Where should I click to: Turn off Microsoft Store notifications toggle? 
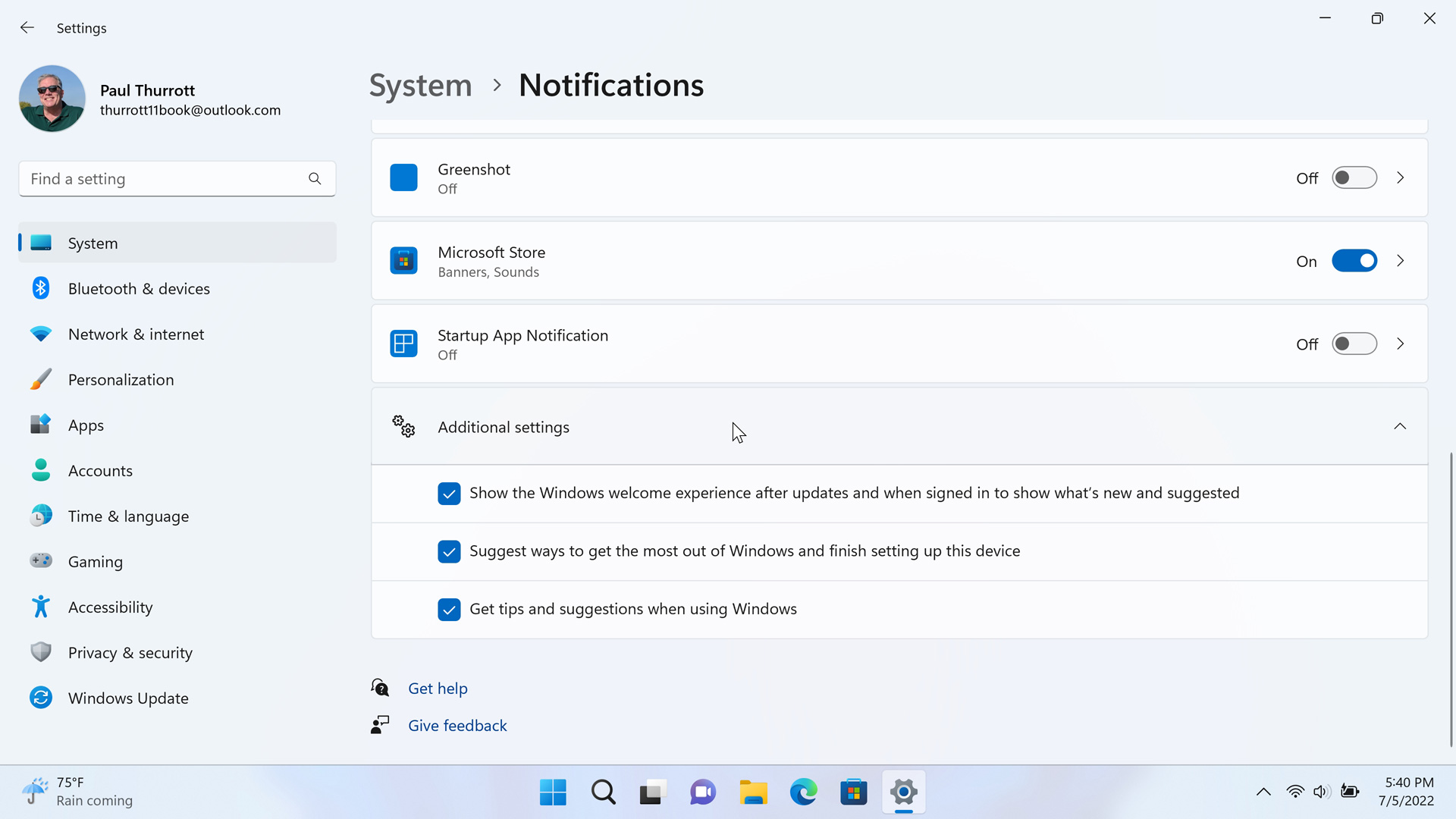coord(1354,261)
